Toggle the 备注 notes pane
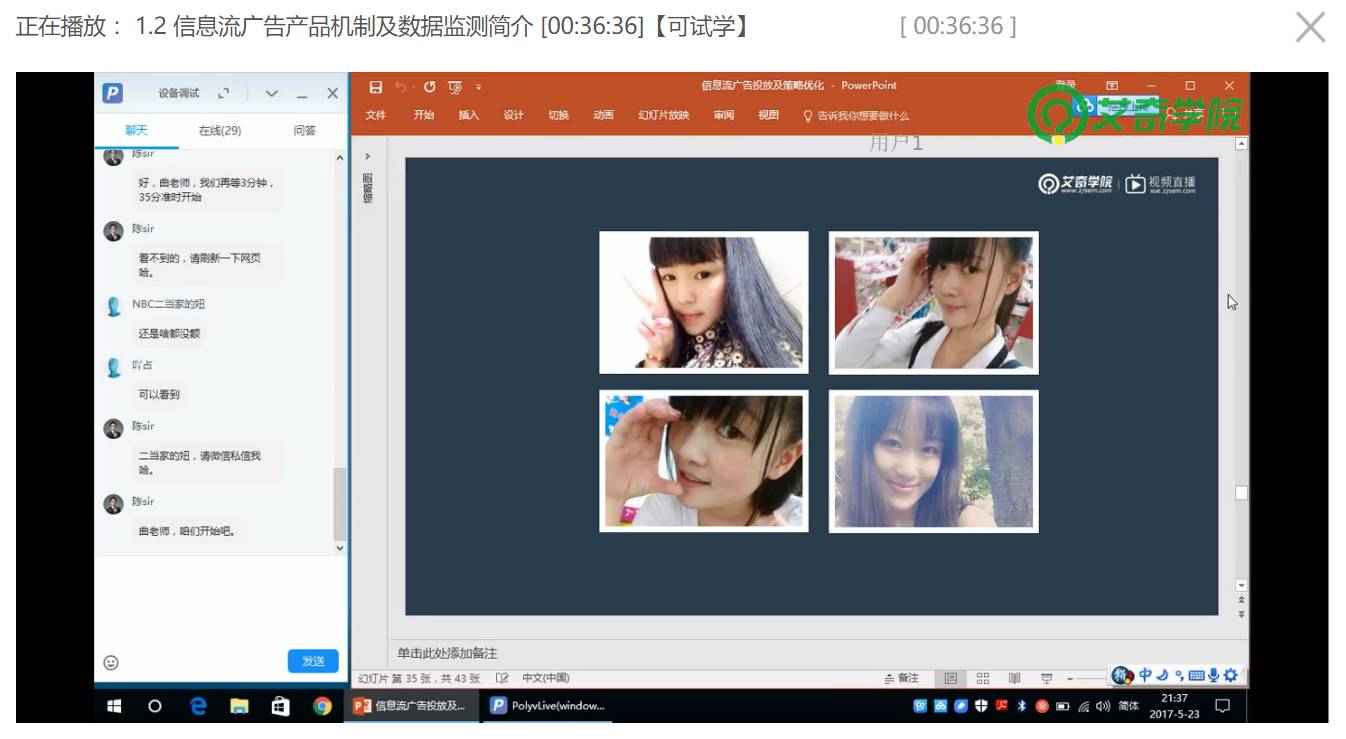This screenshot has width=1346, height=739. click(901, 678)
